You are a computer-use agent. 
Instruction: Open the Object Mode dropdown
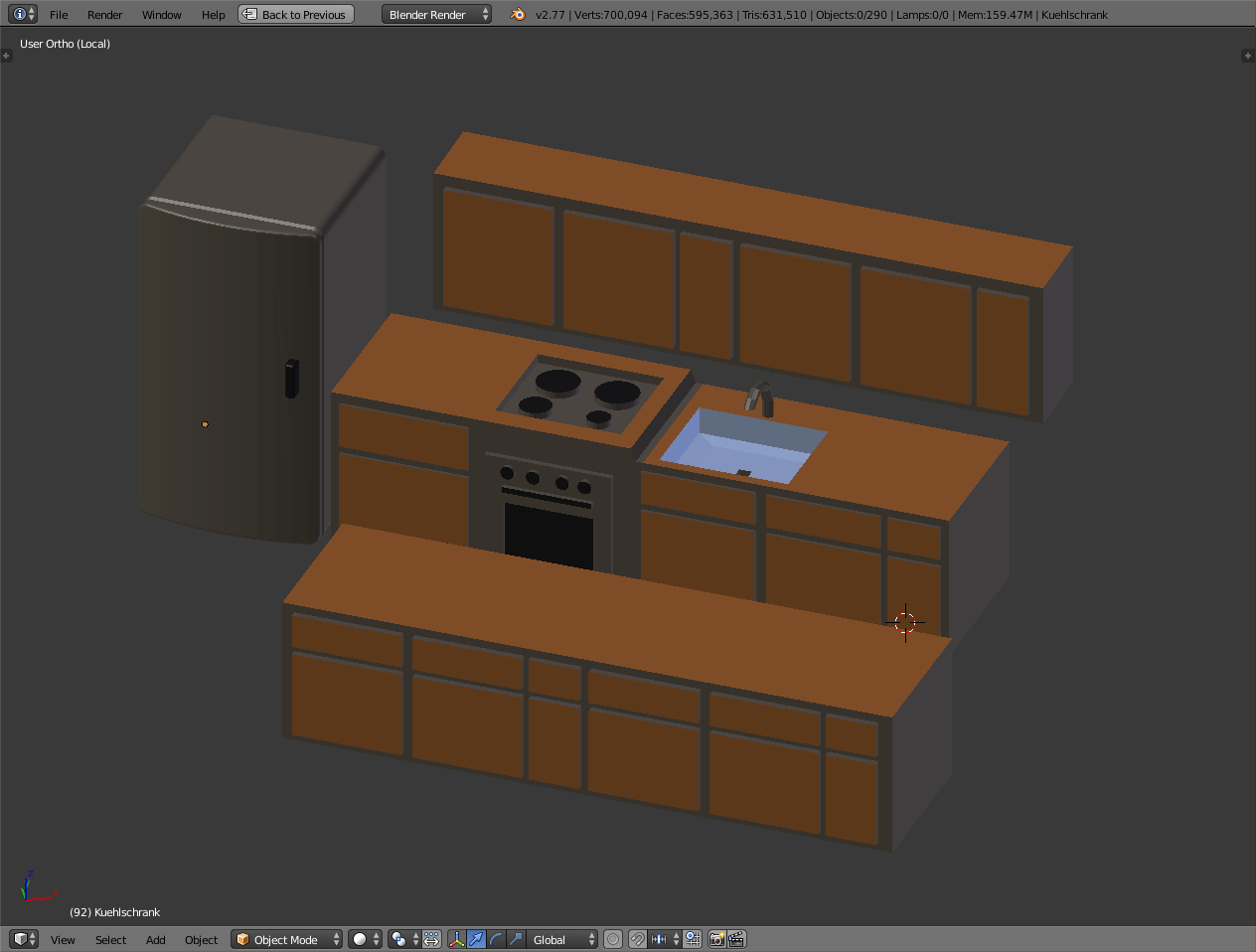286,939
